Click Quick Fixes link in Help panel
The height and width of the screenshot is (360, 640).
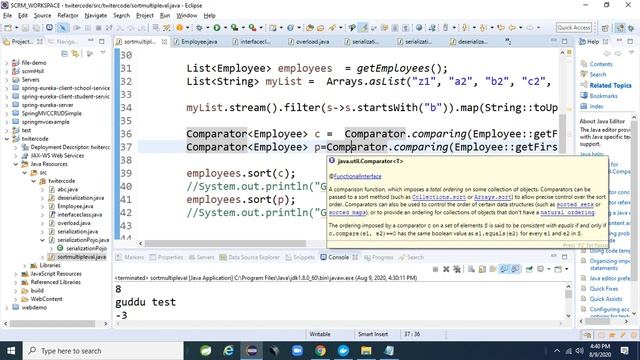(603, 289)
